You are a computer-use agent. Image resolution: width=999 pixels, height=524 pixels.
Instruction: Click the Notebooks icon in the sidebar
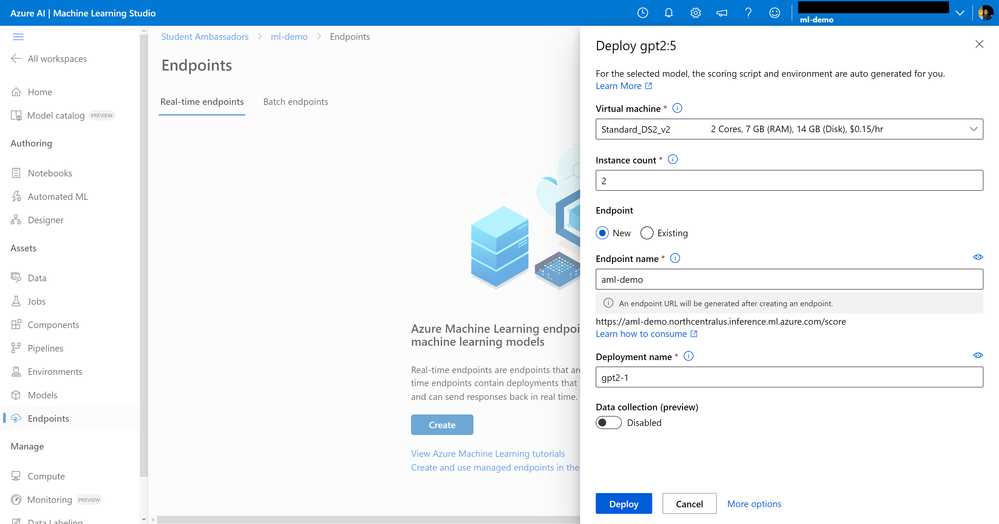(16, 173)
